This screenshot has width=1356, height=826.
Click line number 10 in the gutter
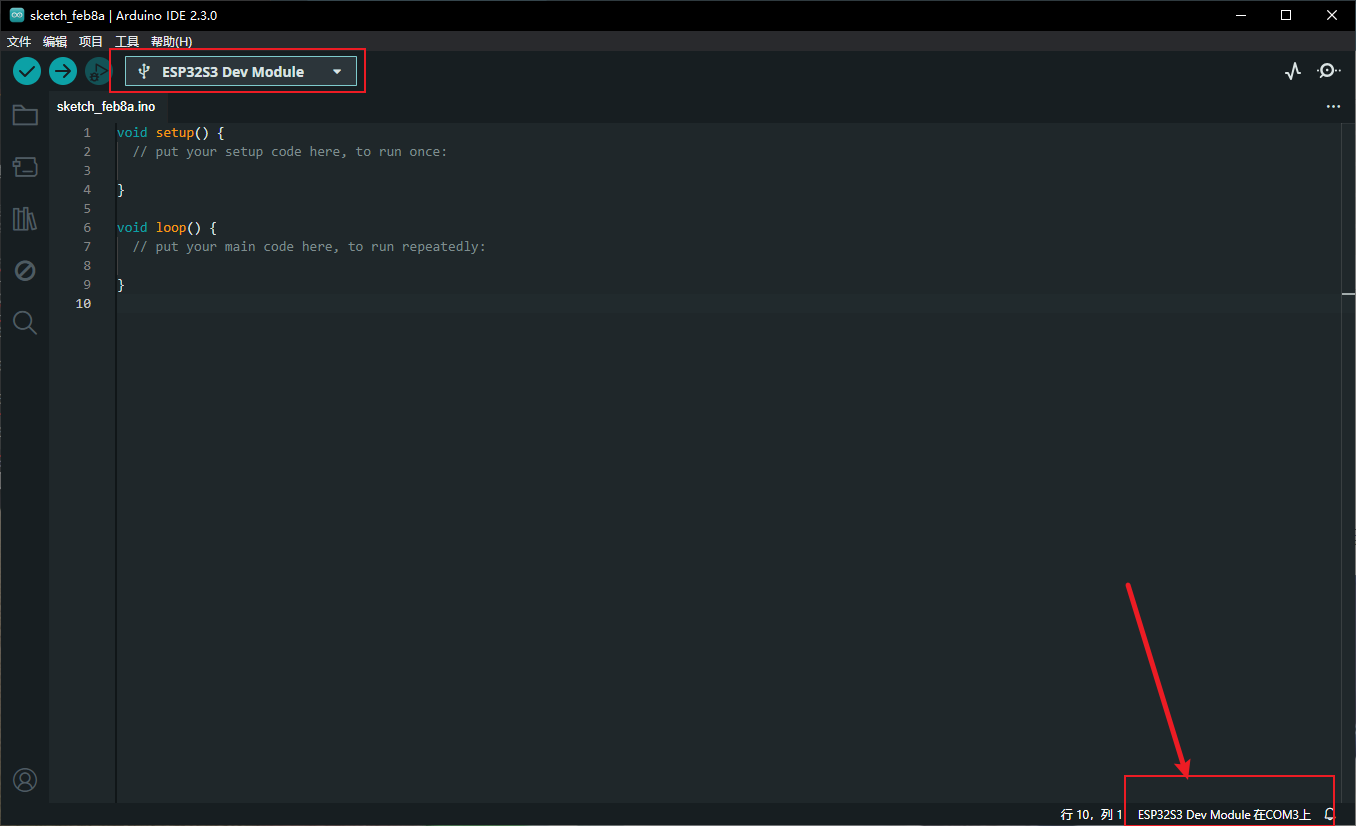83,303
